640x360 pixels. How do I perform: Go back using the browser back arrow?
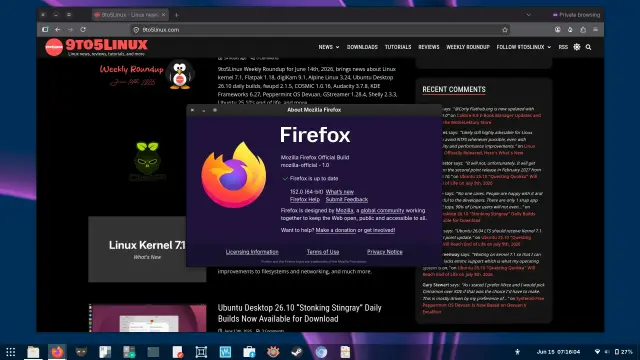58,30
